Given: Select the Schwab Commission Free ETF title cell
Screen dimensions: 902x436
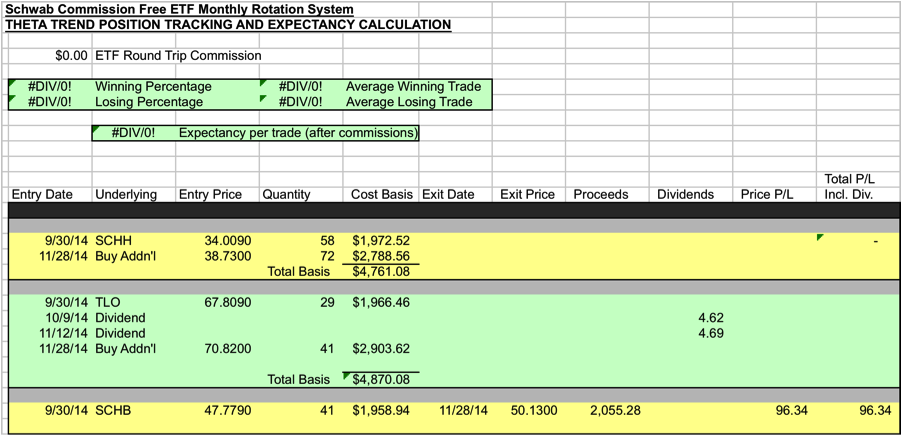Looking at the screenshot, I should point(179,10).
